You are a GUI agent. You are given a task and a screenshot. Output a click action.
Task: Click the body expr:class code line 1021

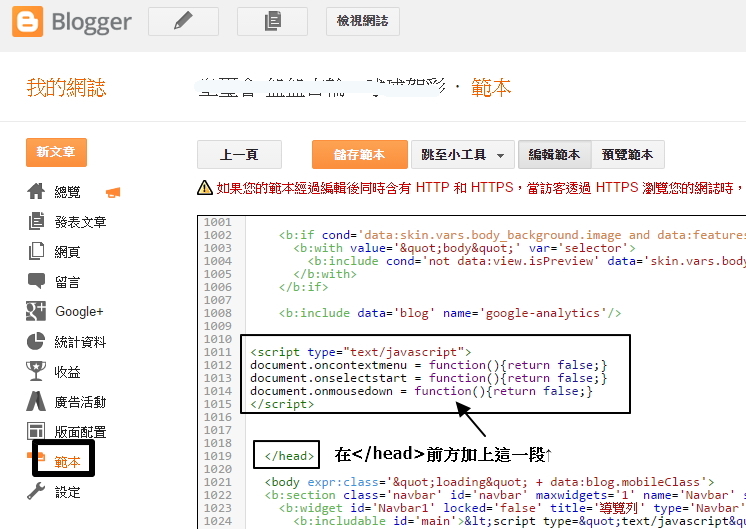[x=490, y=482]
